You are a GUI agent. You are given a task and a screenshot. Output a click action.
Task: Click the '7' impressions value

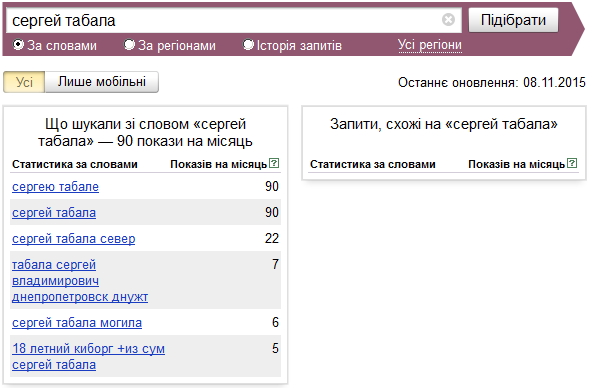point(276,264)
